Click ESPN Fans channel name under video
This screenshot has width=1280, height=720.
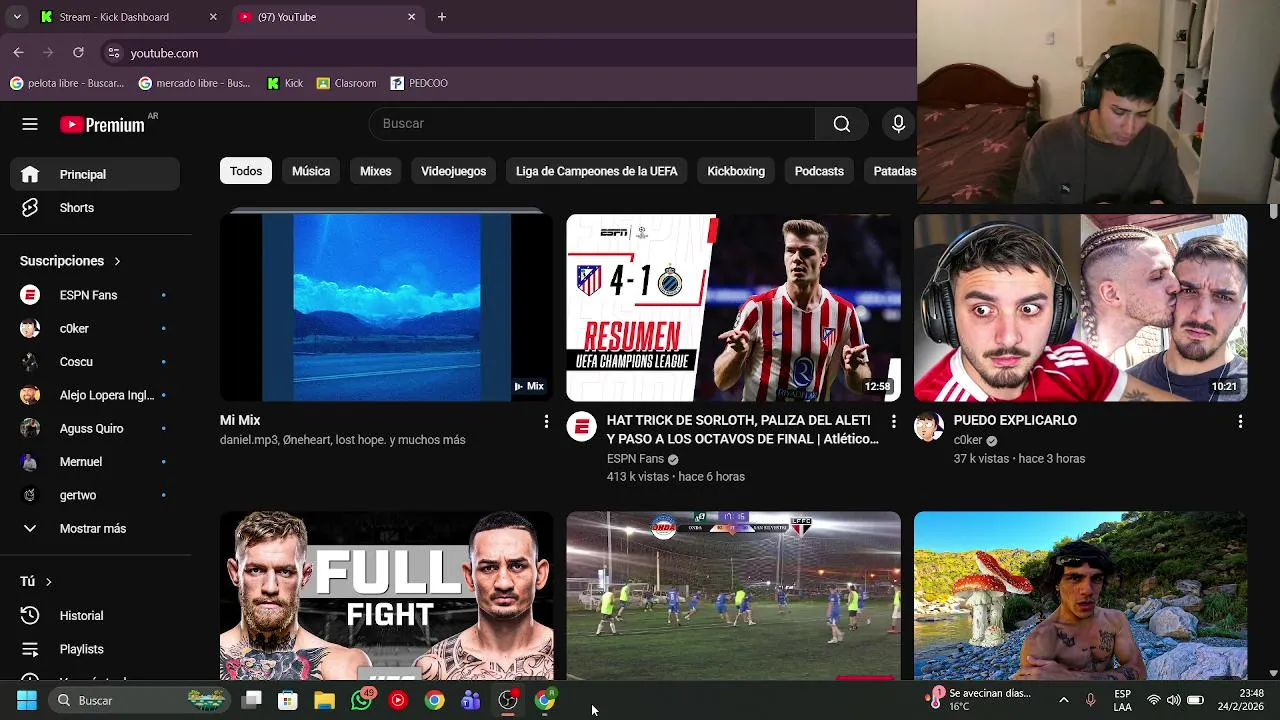coord(635,459)
